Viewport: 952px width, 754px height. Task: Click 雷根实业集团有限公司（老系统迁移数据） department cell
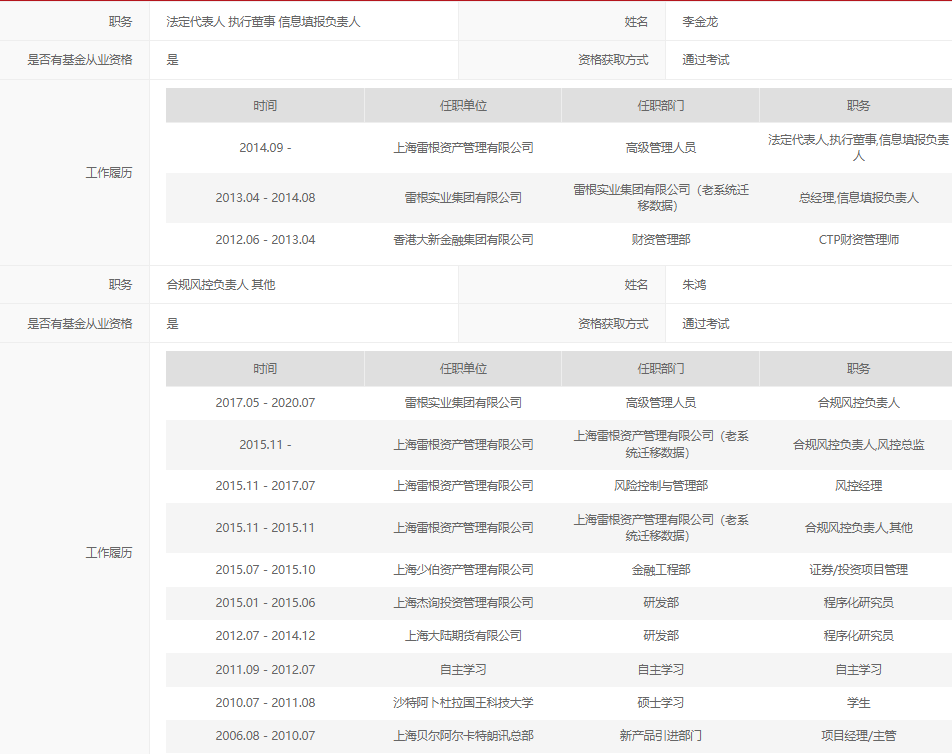(661, 198)
